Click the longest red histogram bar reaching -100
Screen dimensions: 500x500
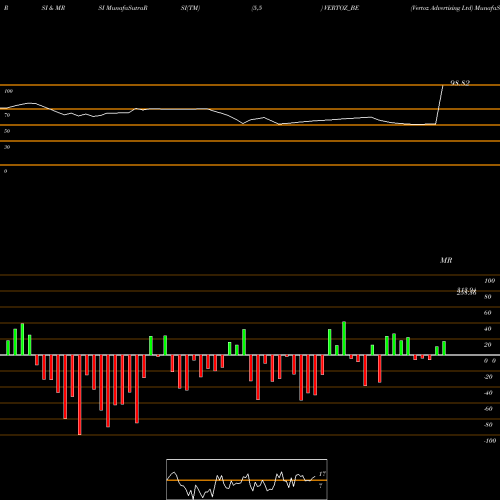pos(79,395)
